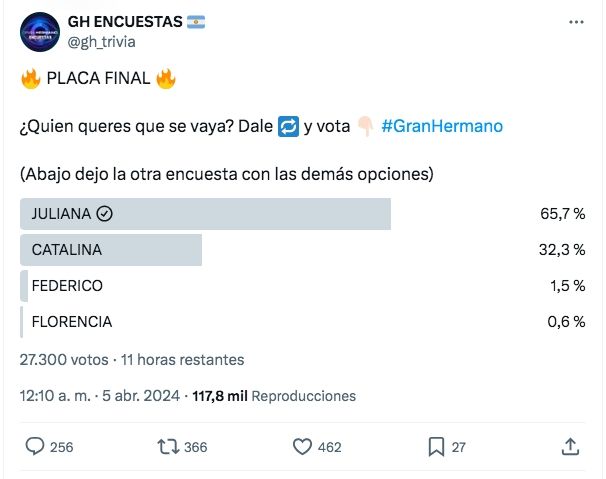
Task: Click the retweet icon
Action: 169,446
